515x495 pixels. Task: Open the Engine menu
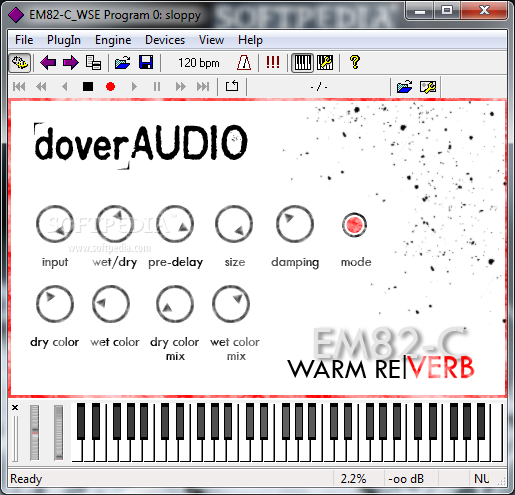tap(113, 40)
